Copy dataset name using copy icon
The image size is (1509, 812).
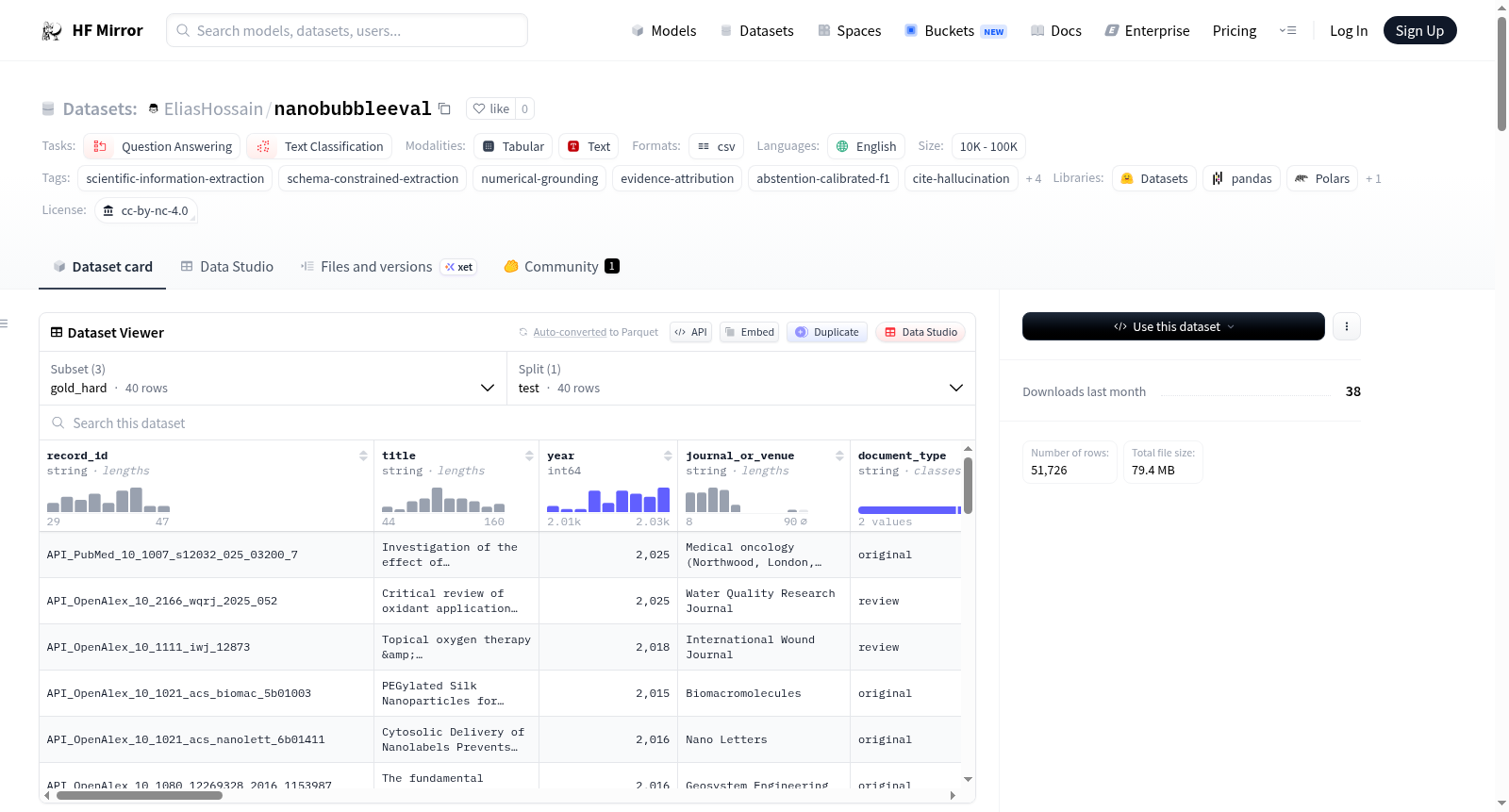coord(444,108)
